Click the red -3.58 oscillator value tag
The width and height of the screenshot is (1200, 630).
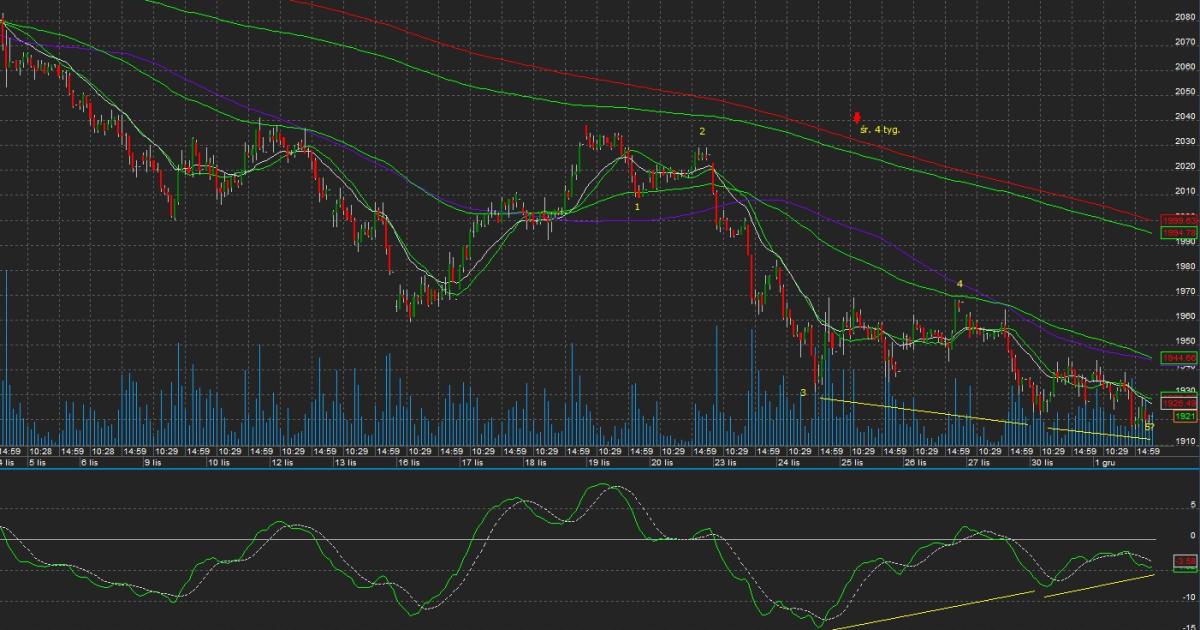point(1183,563)
